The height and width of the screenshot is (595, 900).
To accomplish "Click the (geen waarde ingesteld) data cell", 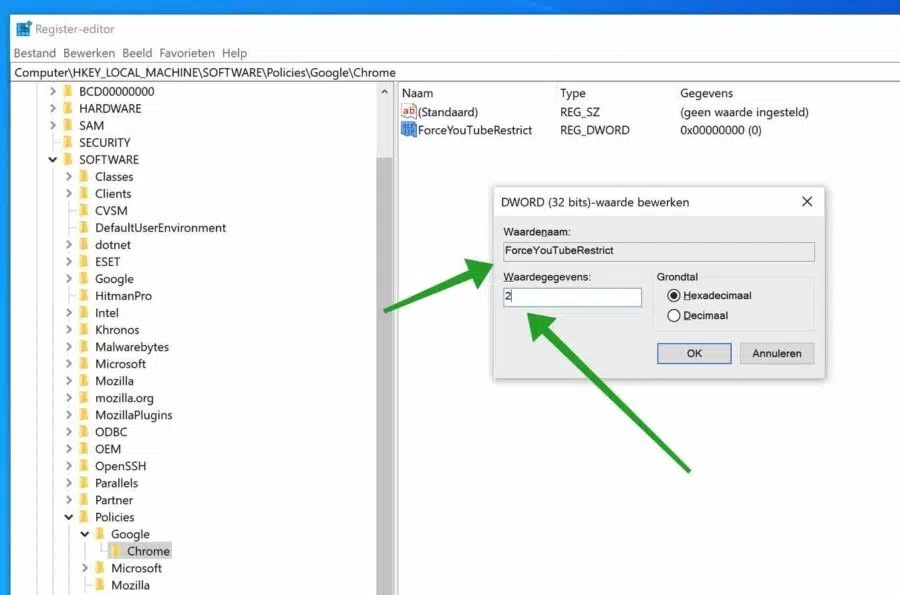I will pos(744,112).
